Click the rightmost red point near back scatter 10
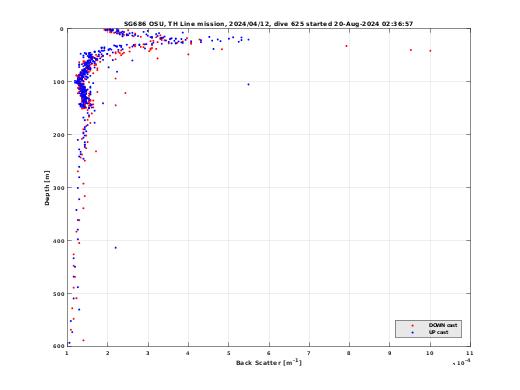Viewport: 520px width, 390px height. [x=430, y=51]
